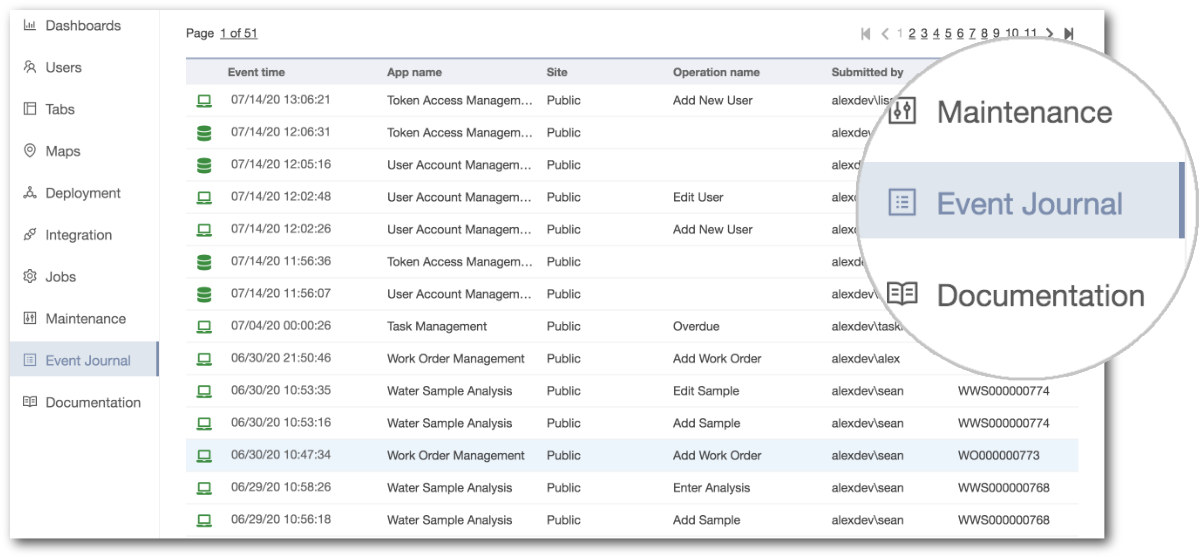Click 'WWS000000774' in the Edit Sample row
Screen dimensions: 1200x558
coord(1003,391)
